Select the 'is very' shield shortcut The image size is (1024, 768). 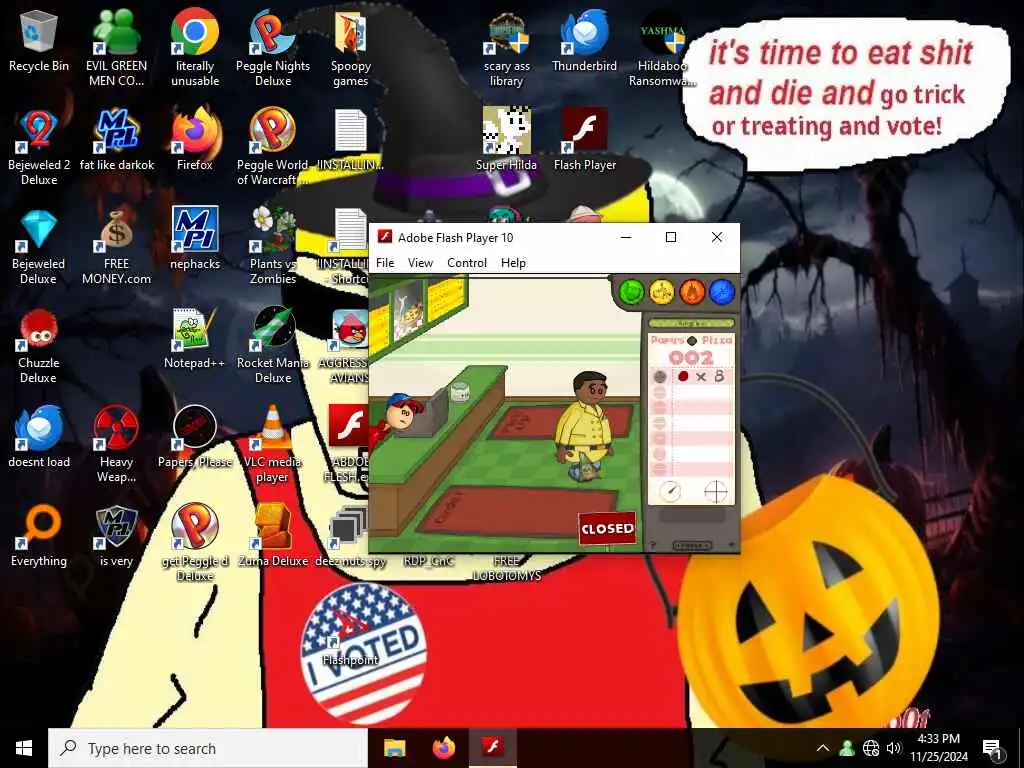(x=116, y=537)
